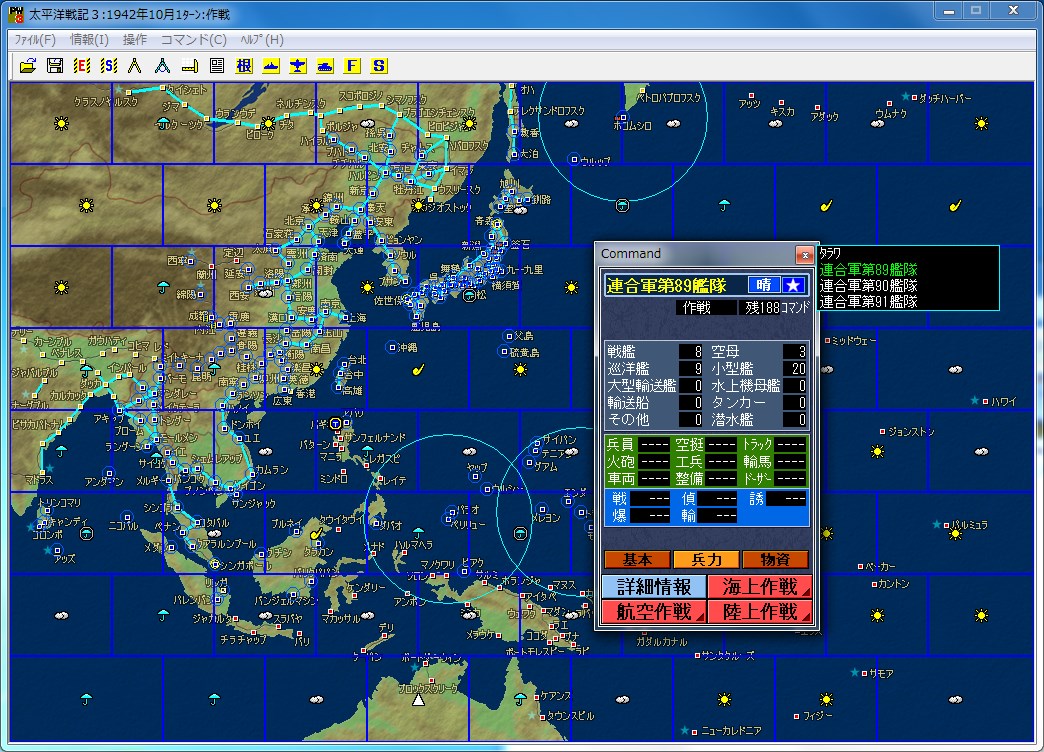Click the white triangle marker in Australia
Image resolution: width=1044 pixels, height=752 pixels.
pyautogui.click(x=418, y=699)
